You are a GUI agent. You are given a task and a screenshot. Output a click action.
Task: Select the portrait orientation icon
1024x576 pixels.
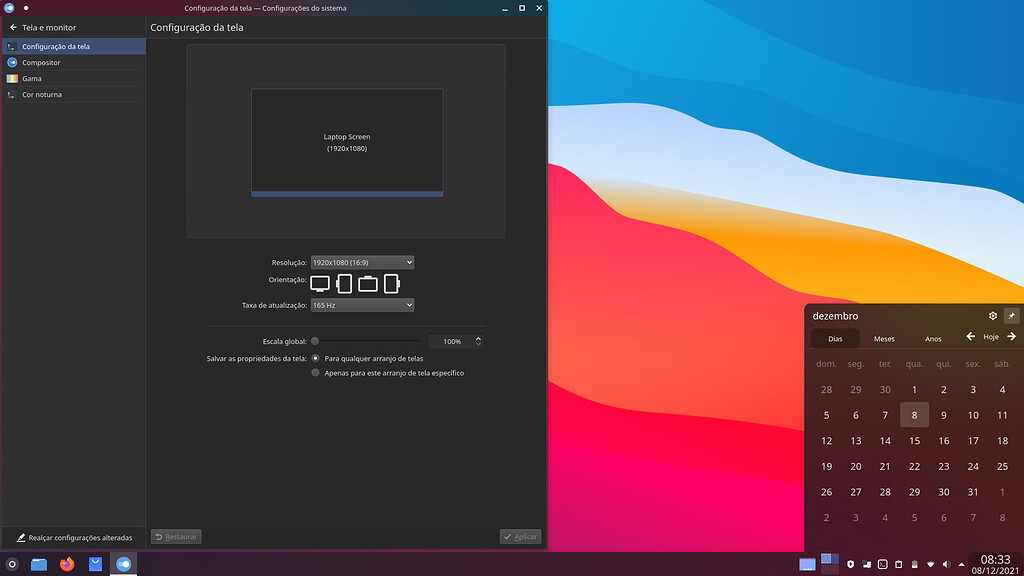click(x=344, y=283)
